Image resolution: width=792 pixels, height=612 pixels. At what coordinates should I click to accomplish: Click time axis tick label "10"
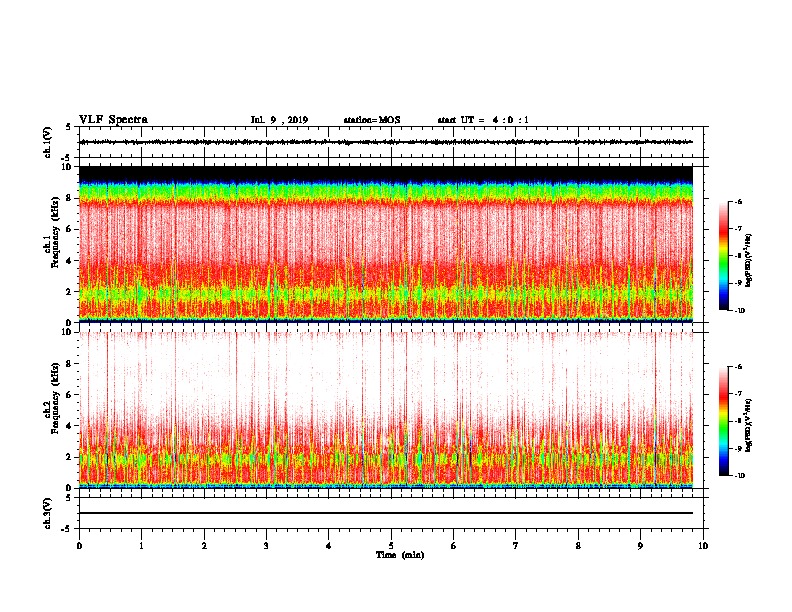click(703, 546)
